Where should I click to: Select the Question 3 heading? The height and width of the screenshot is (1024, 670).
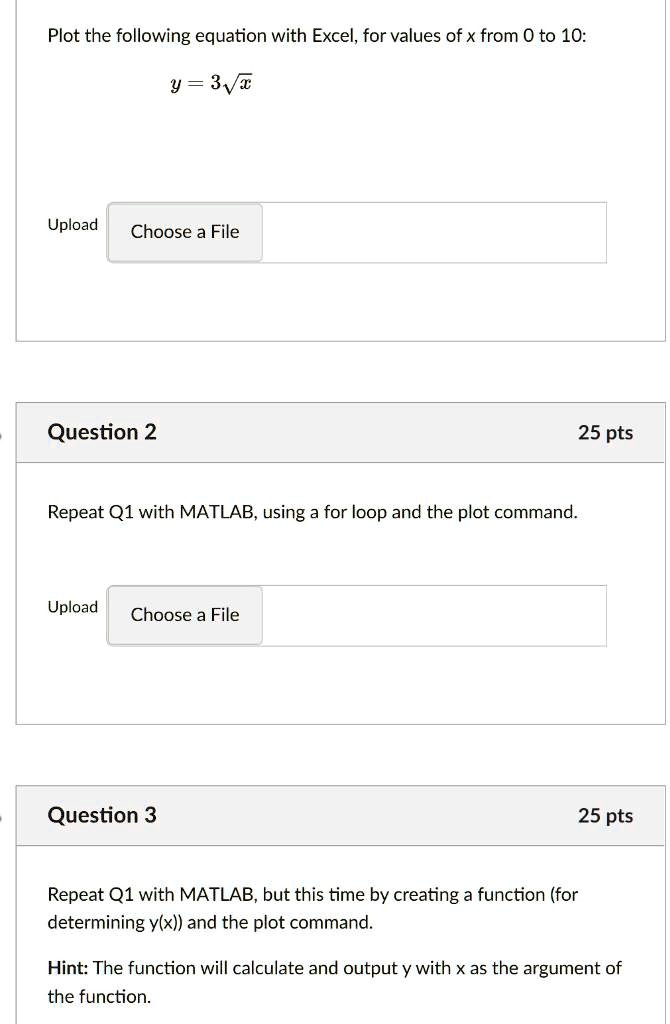click(x=102, y=815)
